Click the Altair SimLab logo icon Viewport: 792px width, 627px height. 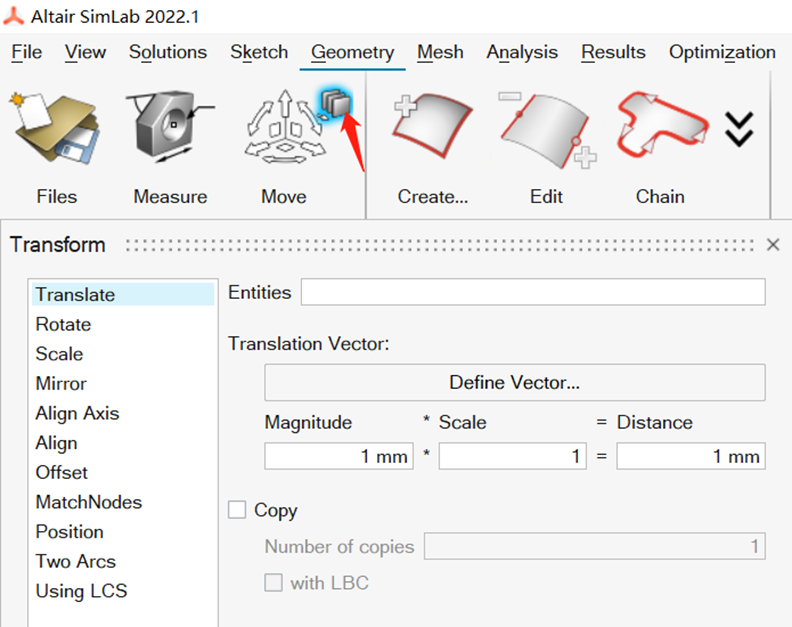[x=14, y=16]
